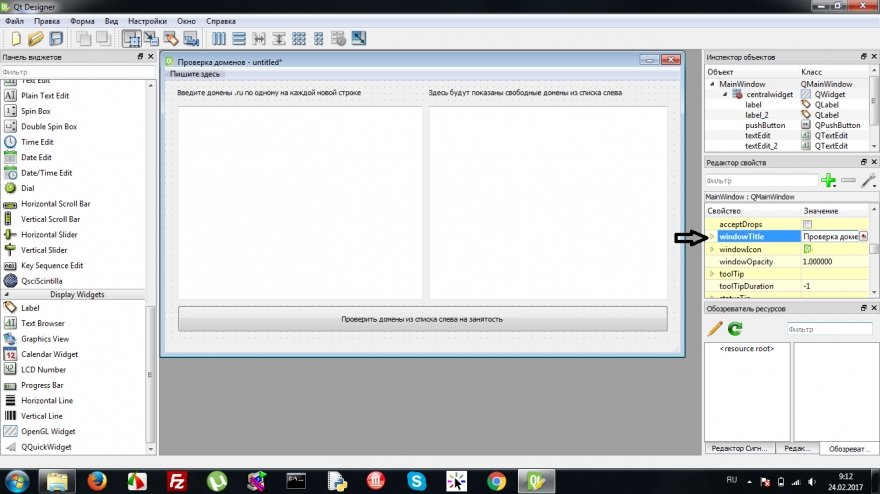Switch to Edit Tab Order mode icon
This screenshot has height=494, width=880.
tap(191, 39)
